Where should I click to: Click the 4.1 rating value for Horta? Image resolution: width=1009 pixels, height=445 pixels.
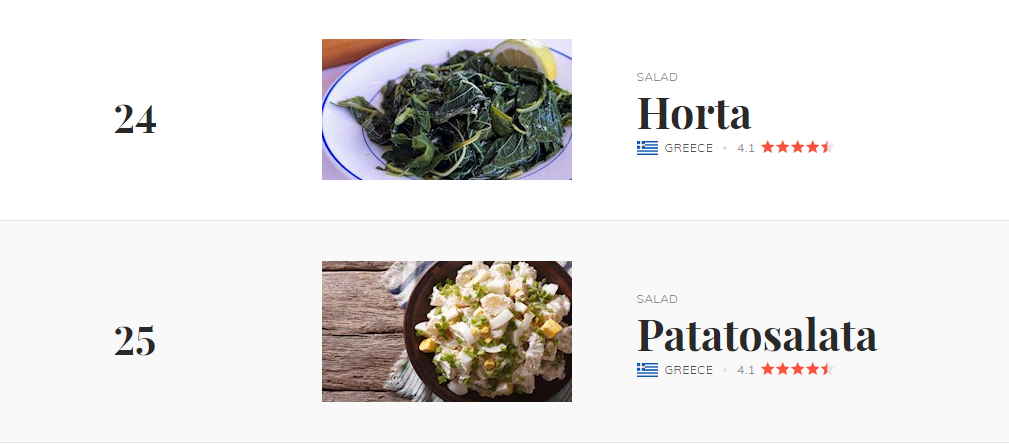(746, 149)
